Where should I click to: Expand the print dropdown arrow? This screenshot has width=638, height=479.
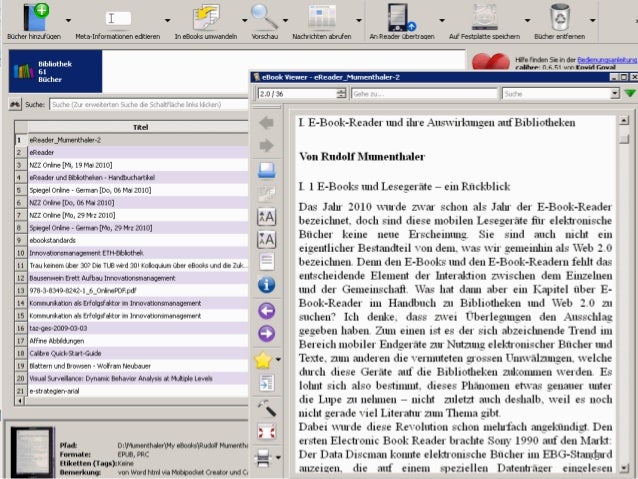click(x=278, y=457)
